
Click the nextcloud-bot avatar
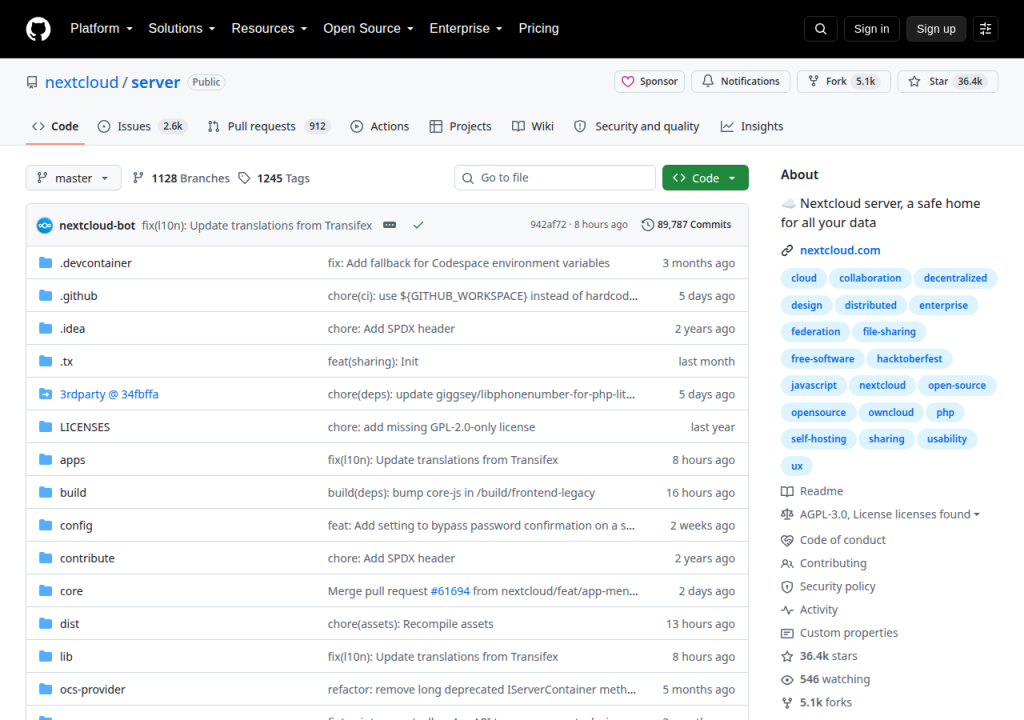click(x=44, y=225)
